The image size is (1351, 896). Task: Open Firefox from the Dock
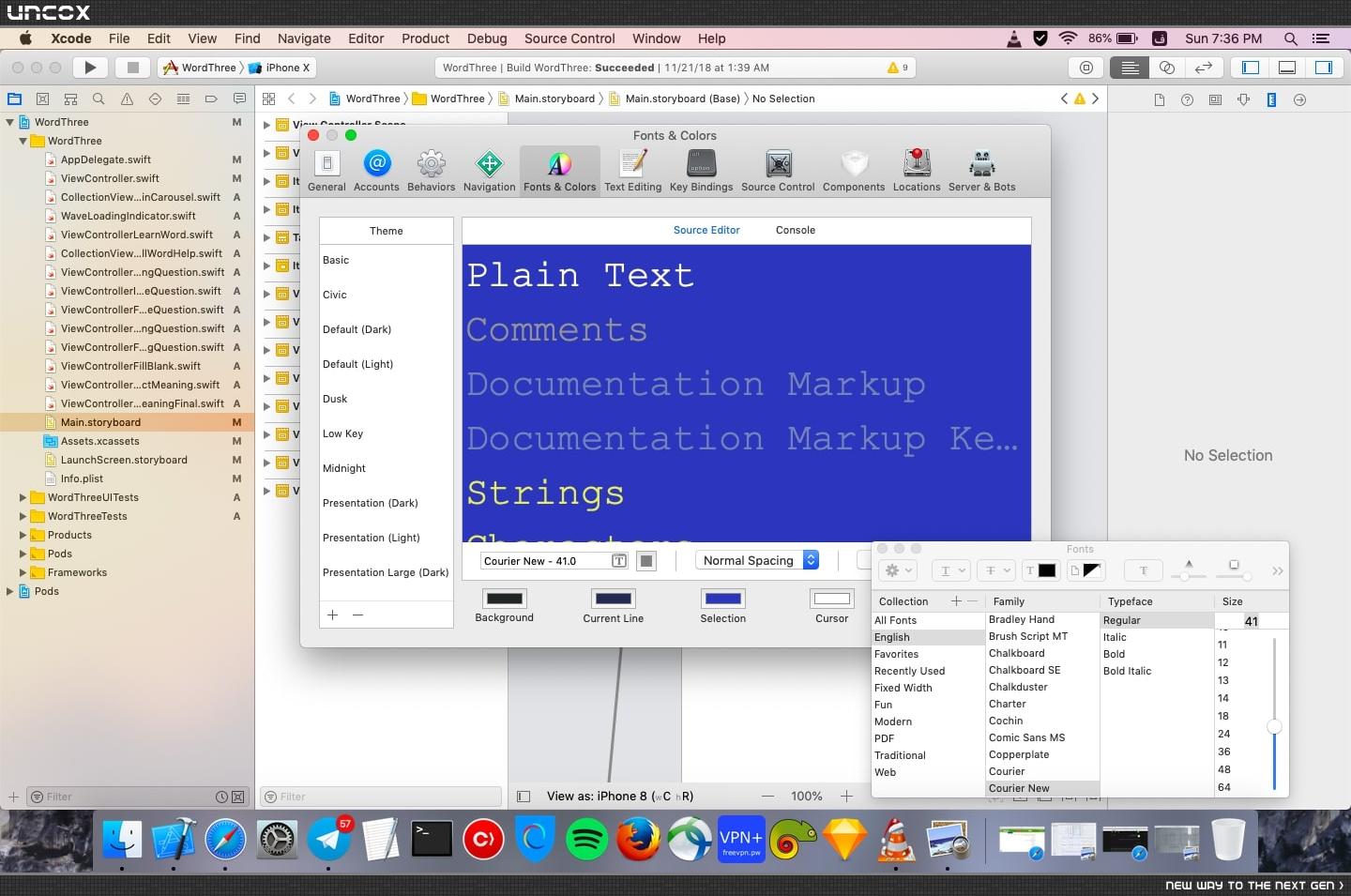pyautogui.click(x=638, y=840)
